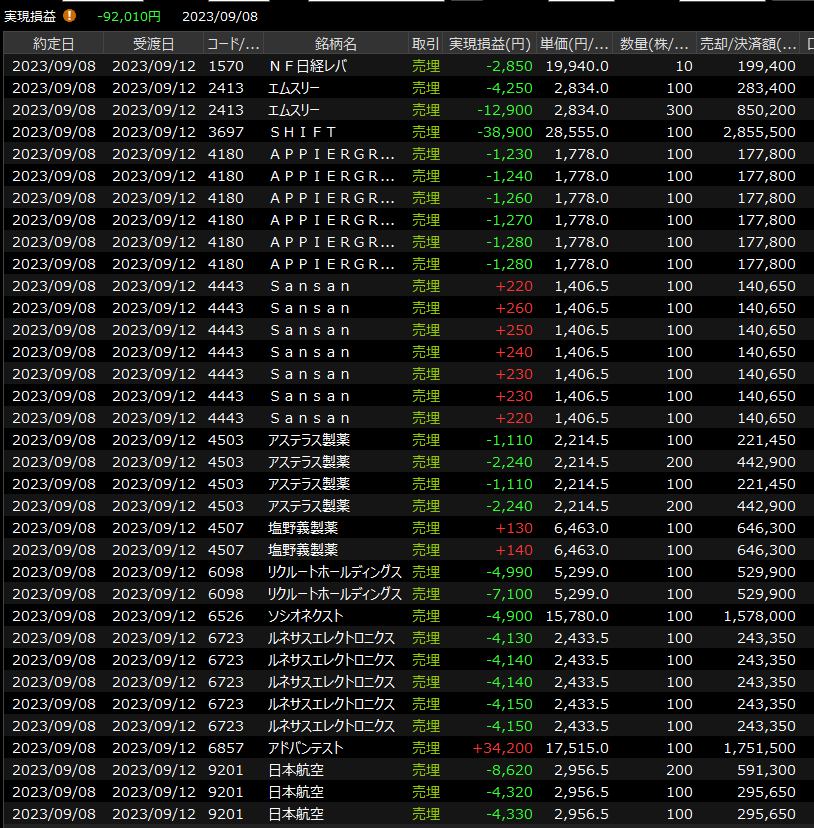This screenshot has height=828, width=814.
Task: Click the 受渡日 column header
Action: [x=153, y=44]
